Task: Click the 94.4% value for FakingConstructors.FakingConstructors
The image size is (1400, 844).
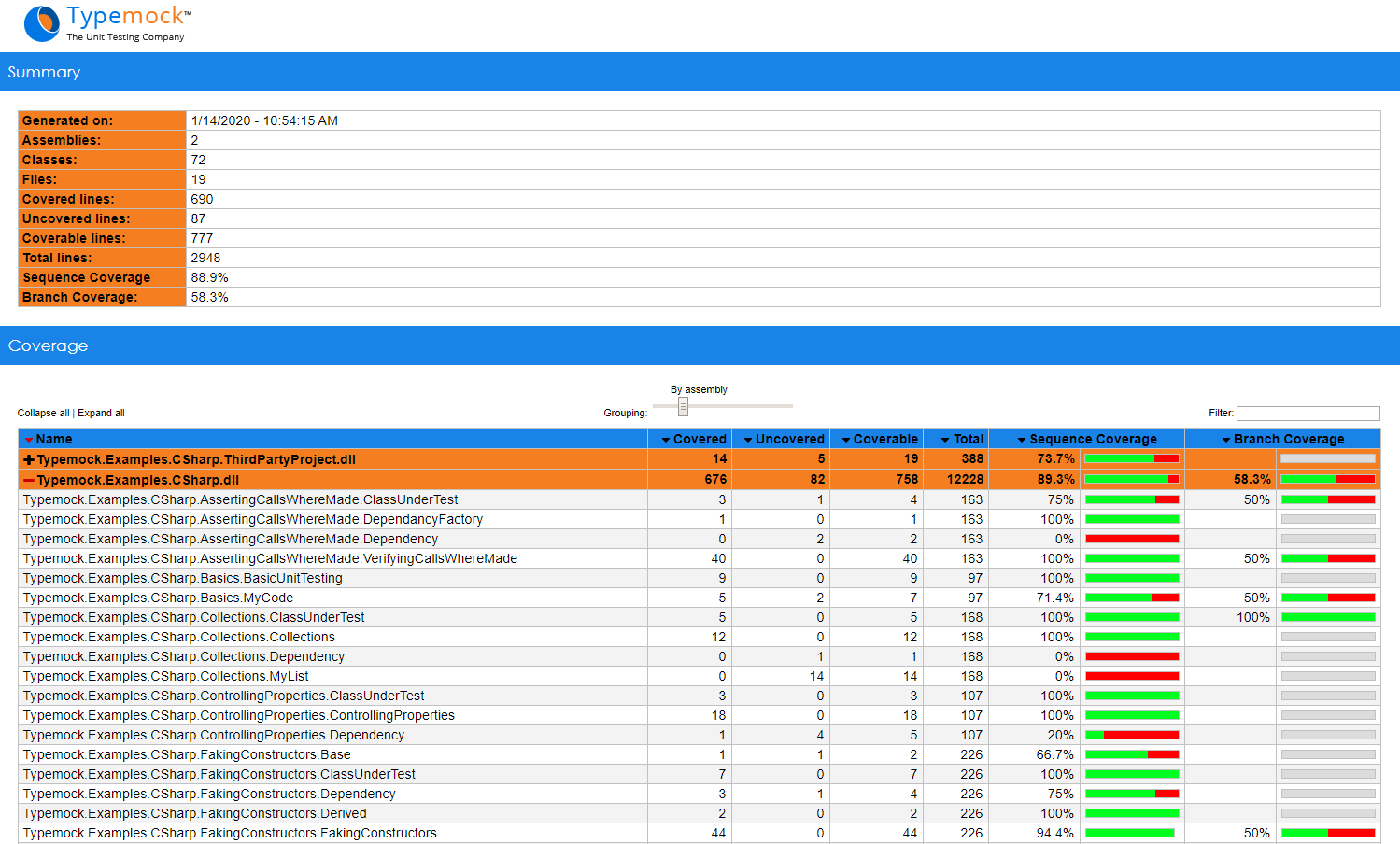Action: [x=1055, y=833]
